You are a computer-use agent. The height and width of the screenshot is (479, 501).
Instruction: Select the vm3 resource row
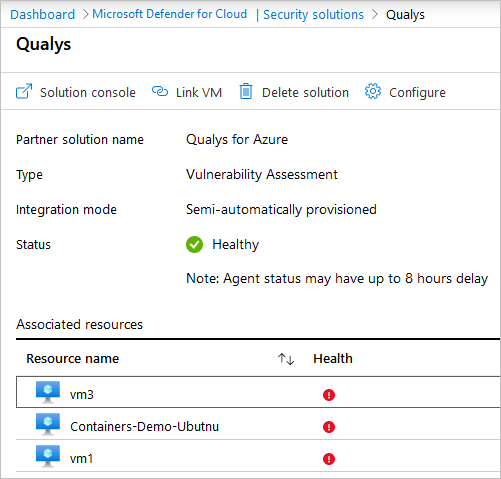pyautogui.click(x=258, y=392)
